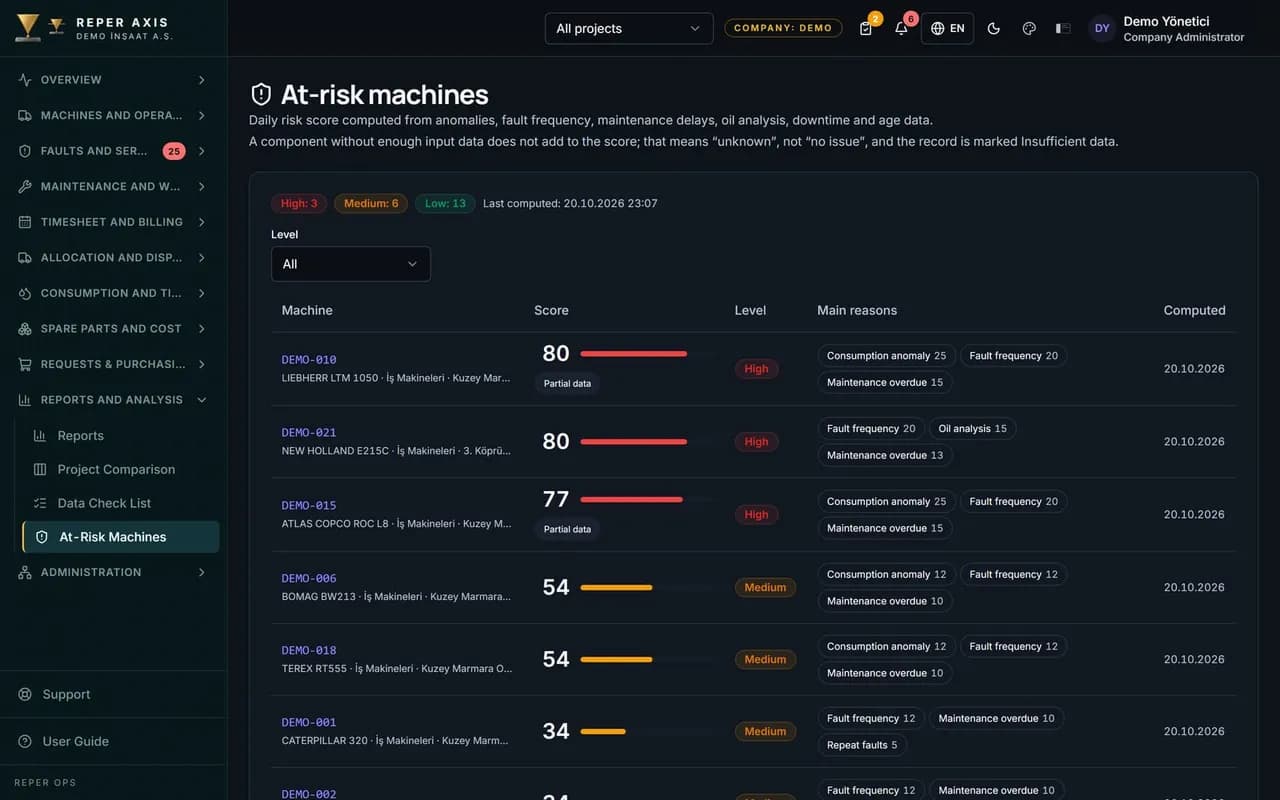Change language with the EN selector
Screen dimensions: 1280x800
click(x=947, y=28)
